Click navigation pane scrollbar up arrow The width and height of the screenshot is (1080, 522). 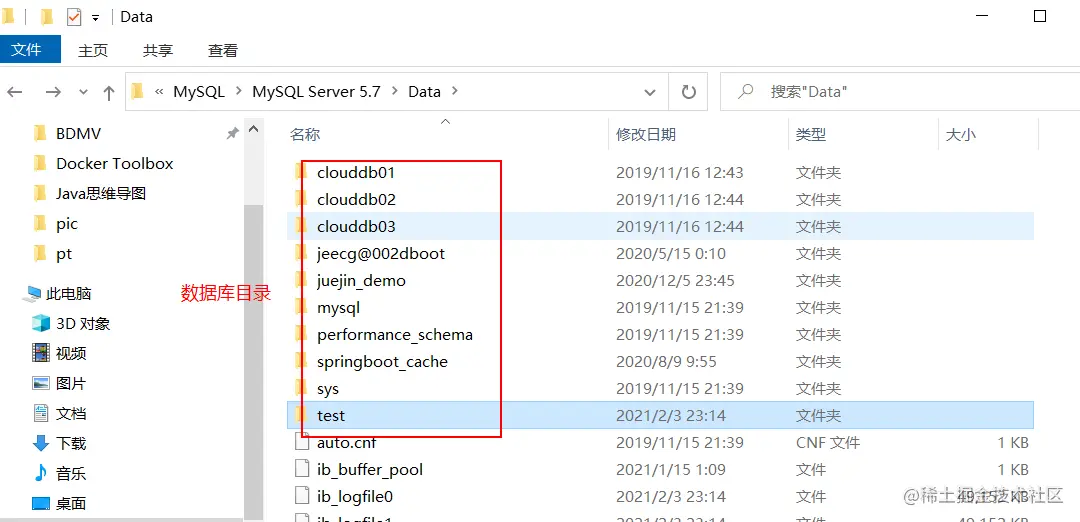coord(253,129)
